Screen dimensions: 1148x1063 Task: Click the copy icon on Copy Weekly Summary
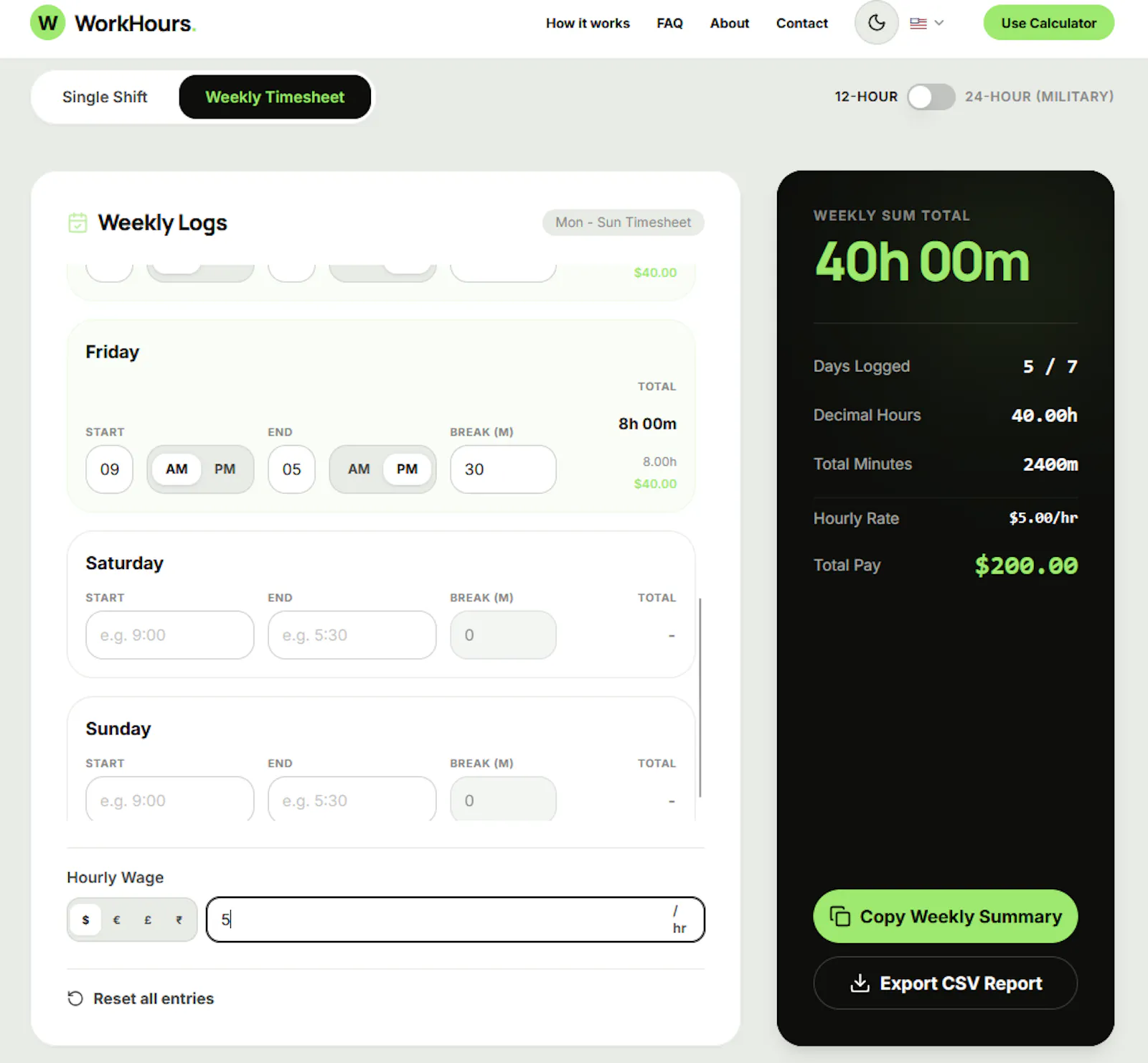click(839, 917)
